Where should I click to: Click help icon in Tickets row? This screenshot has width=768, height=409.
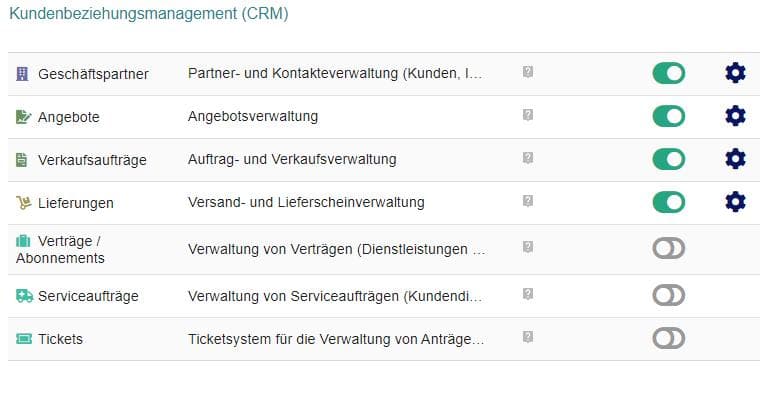pos(528,337)
